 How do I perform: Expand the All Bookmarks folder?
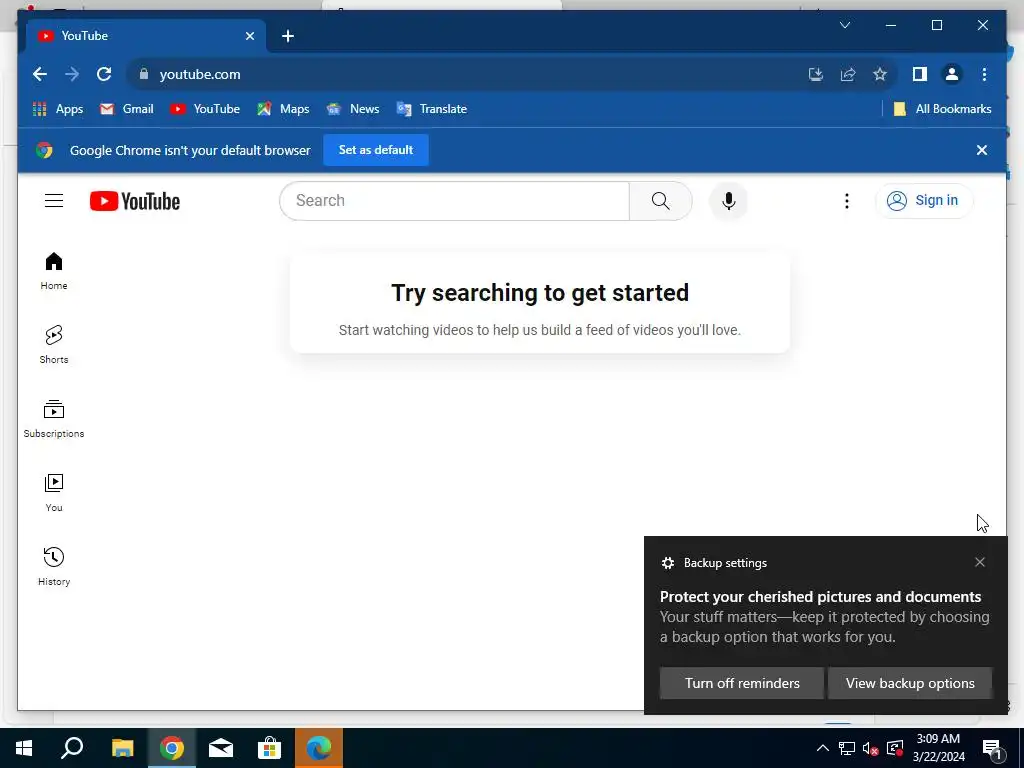pyautogui.click(x=942, y=109)
